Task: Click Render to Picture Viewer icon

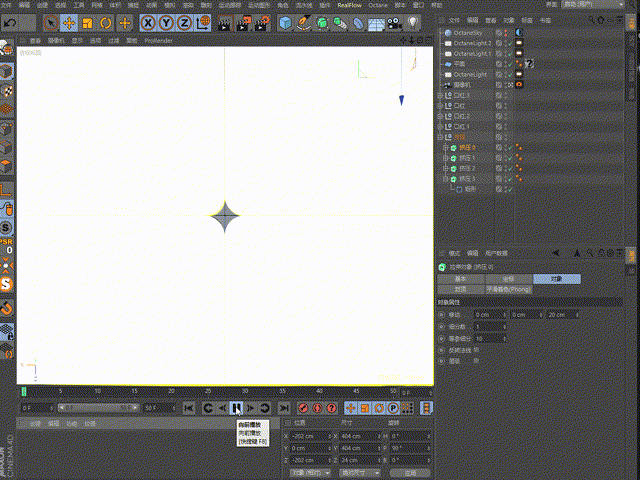Action: (244, 23)
